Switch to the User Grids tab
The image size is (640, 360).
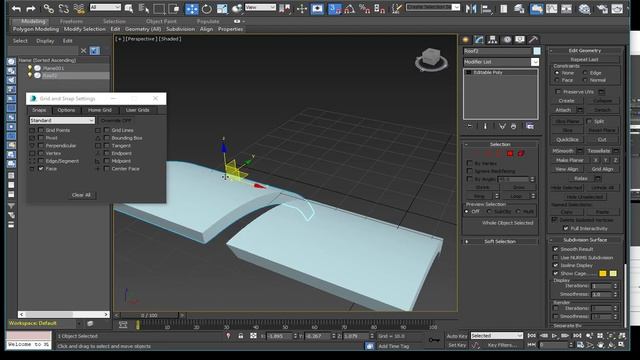click(x=138, y=110)
